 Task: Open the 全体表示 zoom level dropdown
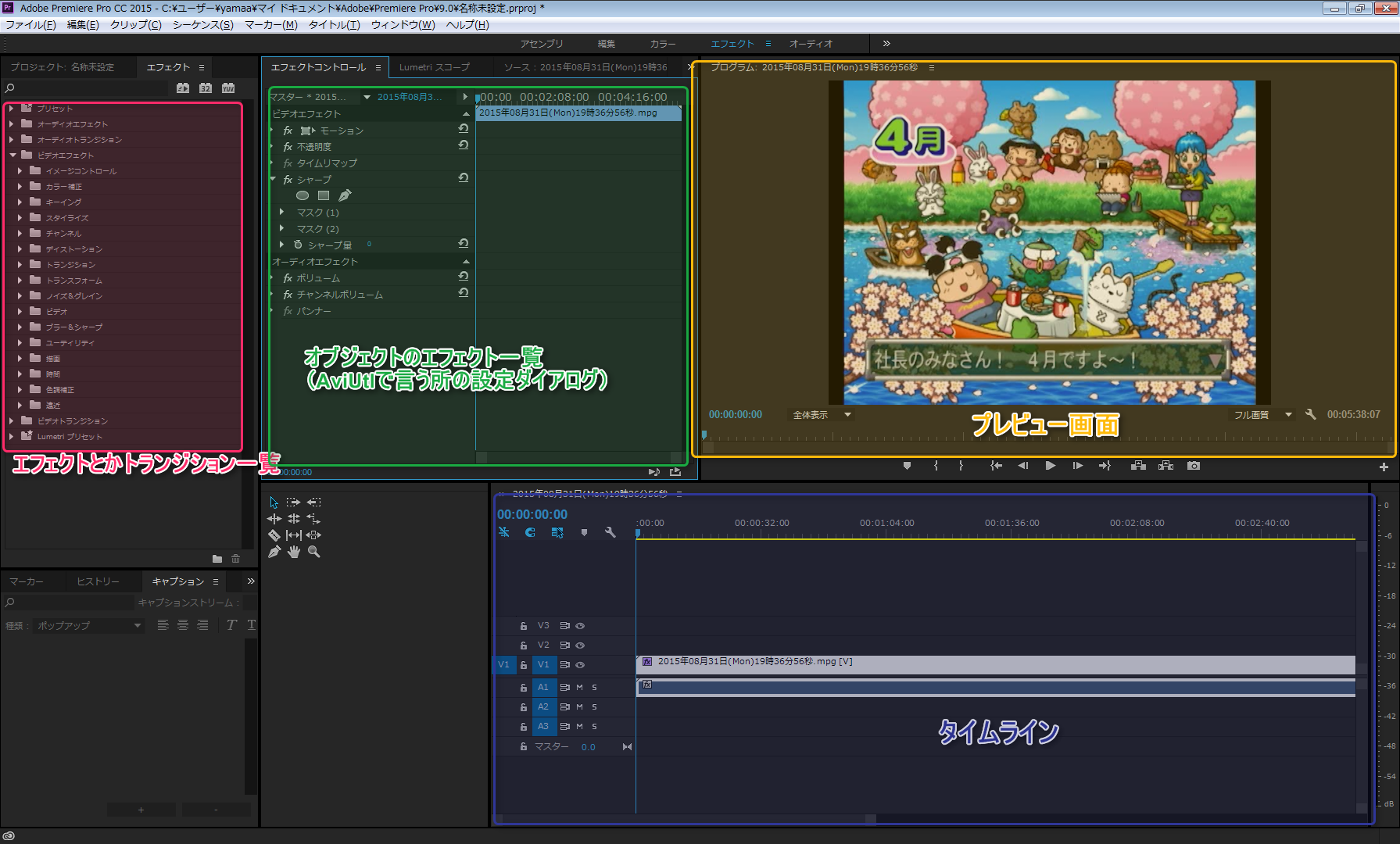click(x=821, y=415)
